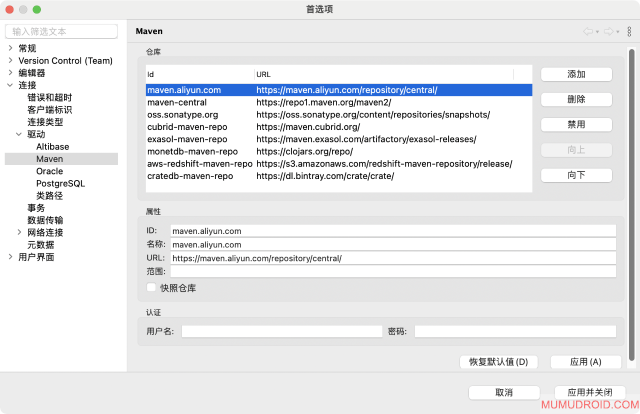Click the 用户名 input field
The width and height of the screenshot is (640, 414).
282,332
